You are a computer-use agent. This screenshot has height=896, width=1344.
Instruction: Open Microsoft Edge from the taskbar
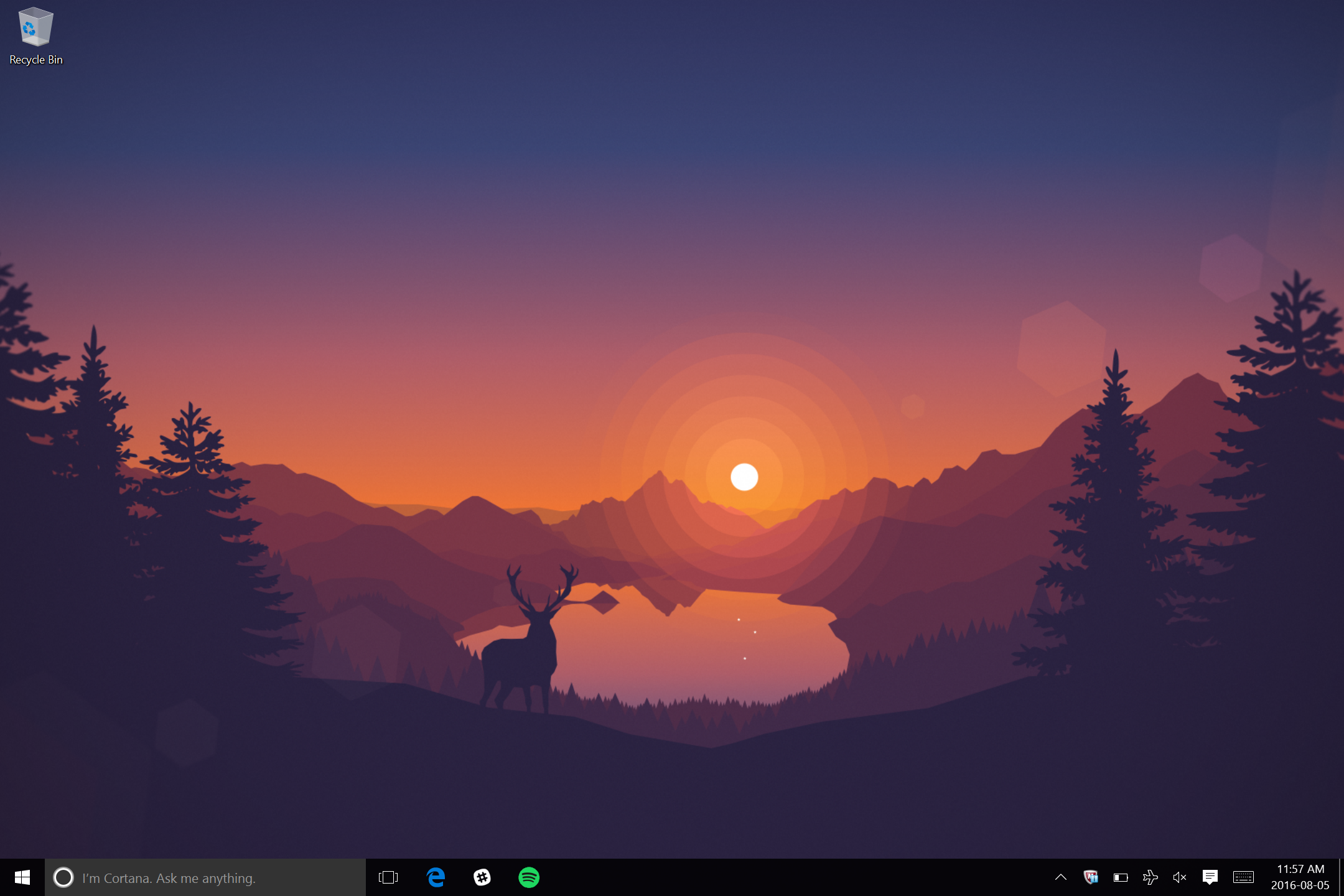436,877
